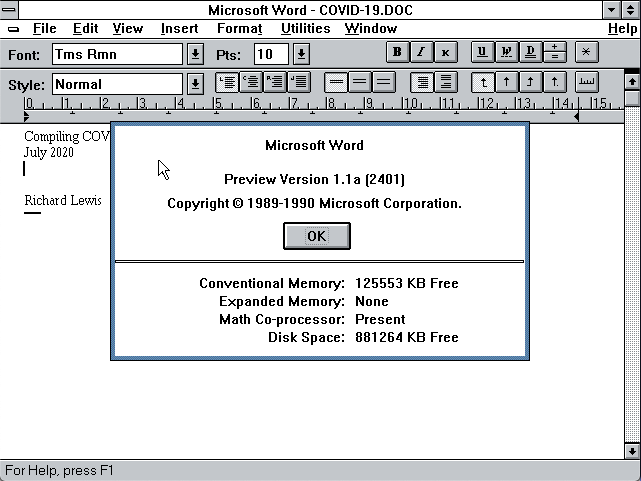
Task: Click the Style field showing Normal
Action: tap(117, 85)
